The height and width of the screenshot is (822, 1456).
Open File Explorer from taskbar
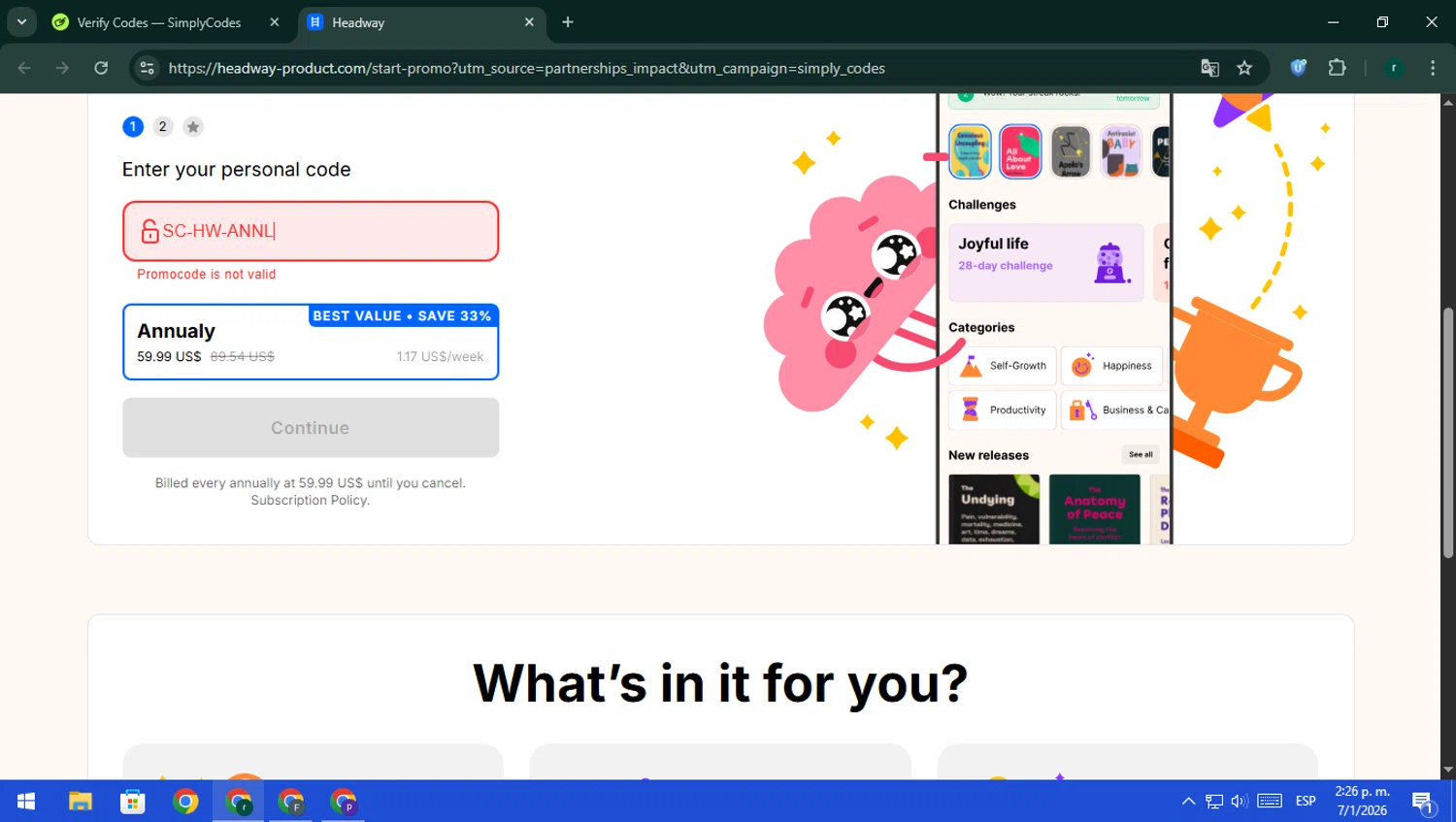pos(80,801)
